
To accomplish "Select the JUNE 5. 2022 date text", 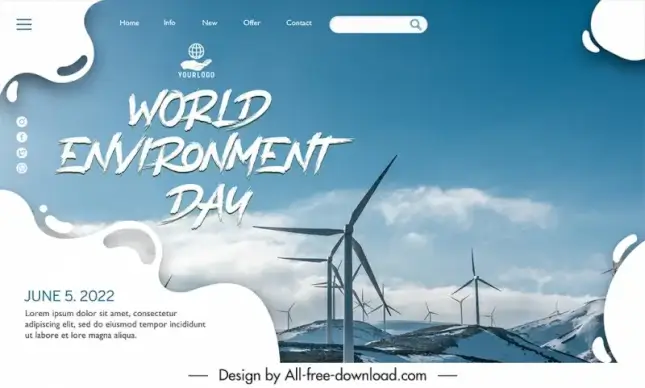I will pos(70,296).
